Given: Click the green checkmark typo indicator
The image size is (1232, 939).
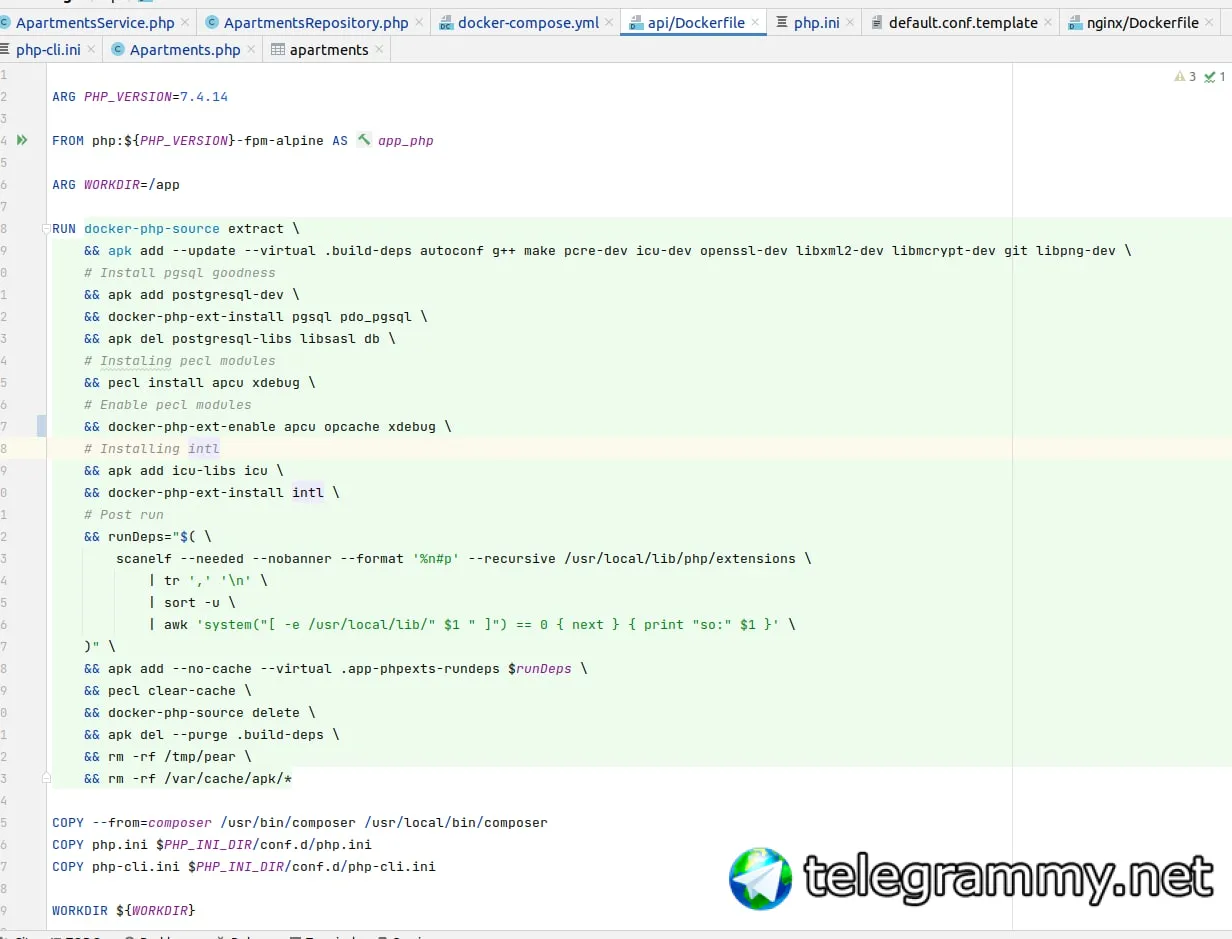Looking at the screenshot, I should [x=1215, y=76].
